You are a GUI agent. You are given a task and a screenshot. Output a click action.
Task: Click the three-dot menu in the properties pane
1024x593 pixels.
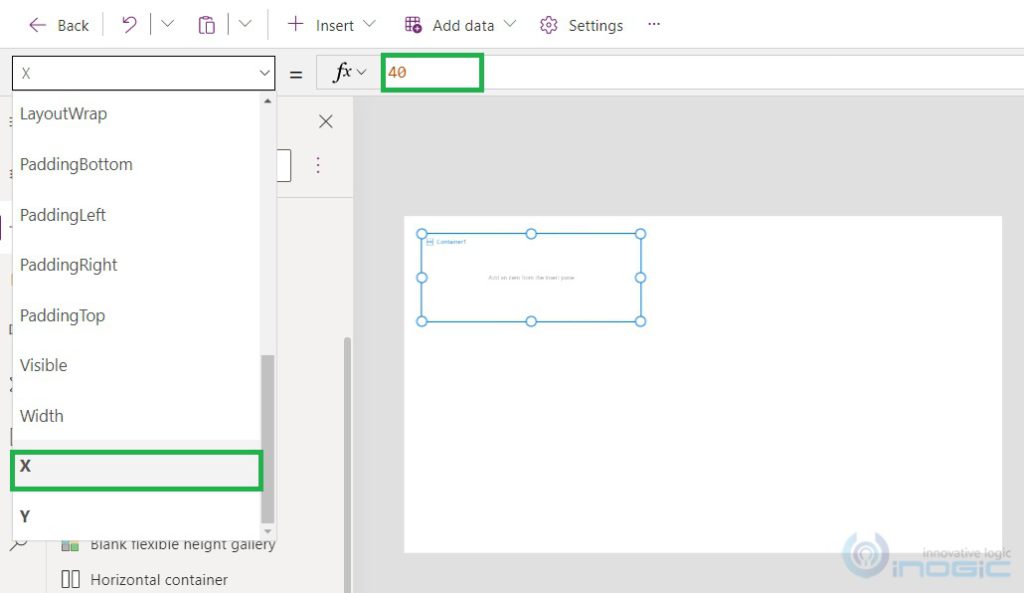(x=318, y=165)
